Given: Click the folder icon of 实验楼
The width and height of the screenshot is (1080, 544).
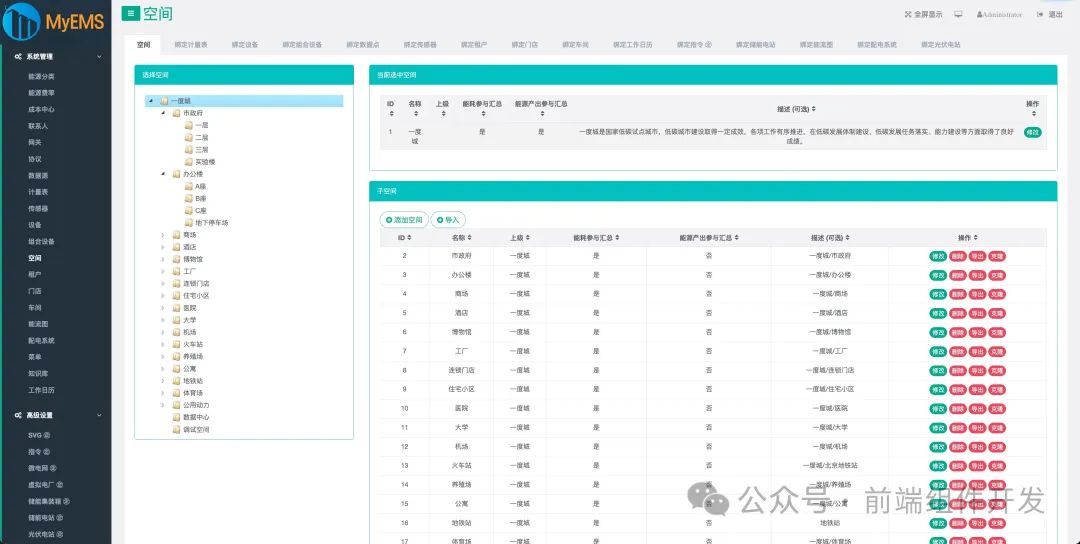Looking at the screenshot, I should tap(189, 162).
